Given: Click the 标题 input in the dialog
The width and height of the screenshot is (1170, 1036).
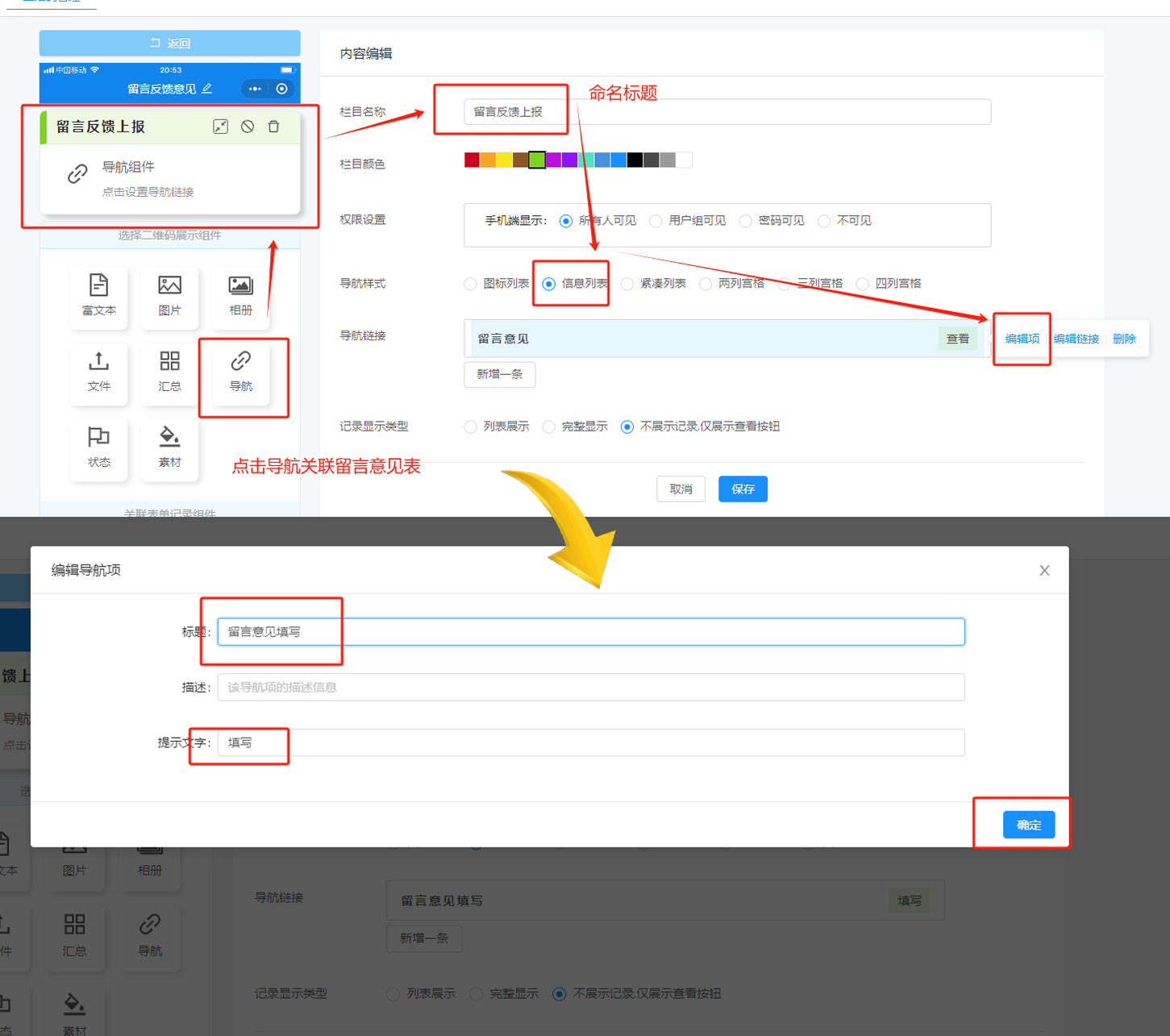Looking at the screenshot, I should [x=590, y=631].
